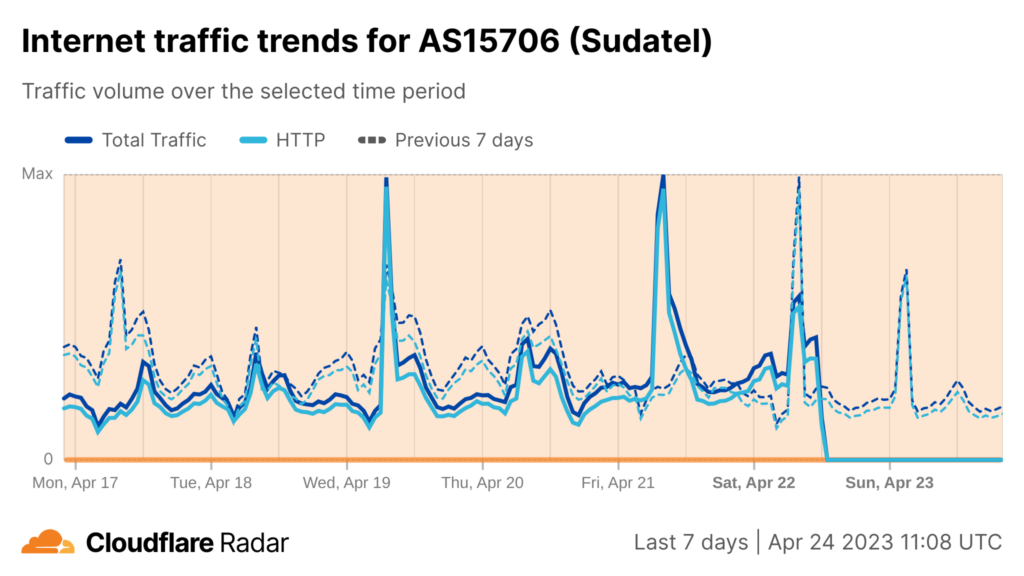Click the Traffic volume subtitle text

244,91
